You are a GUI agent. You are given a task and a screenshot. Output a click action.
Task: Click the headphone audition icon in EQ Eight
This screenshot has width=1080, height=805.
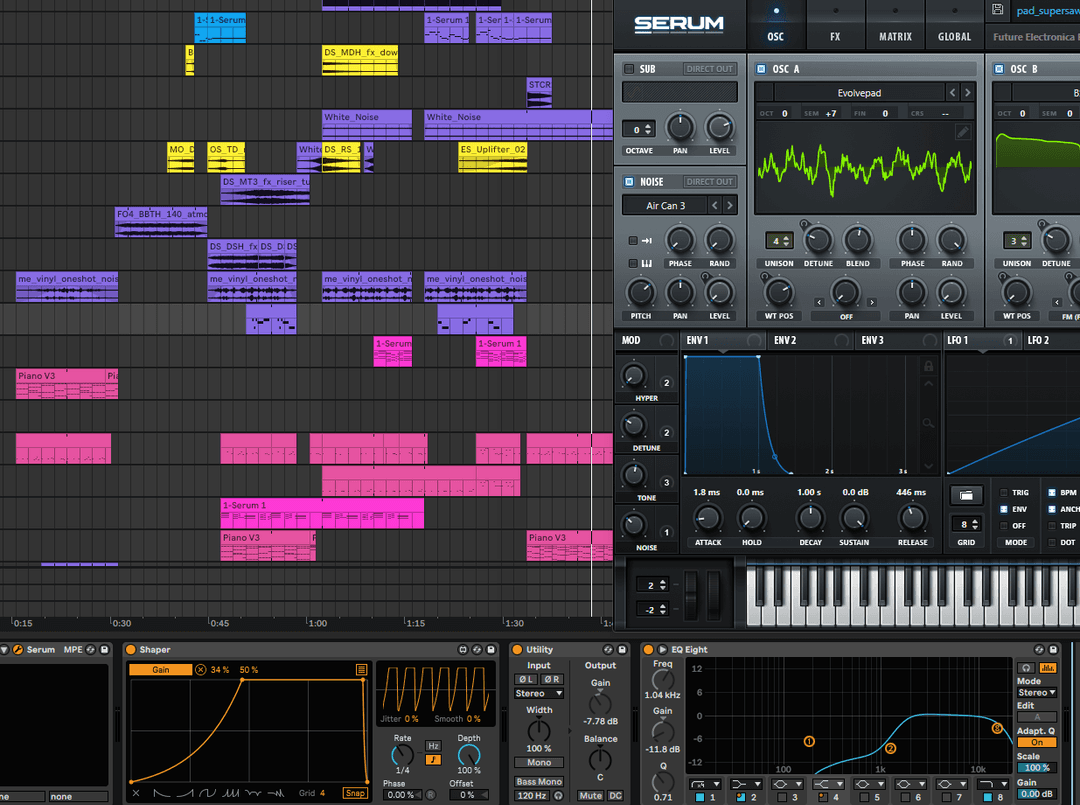1026,668
